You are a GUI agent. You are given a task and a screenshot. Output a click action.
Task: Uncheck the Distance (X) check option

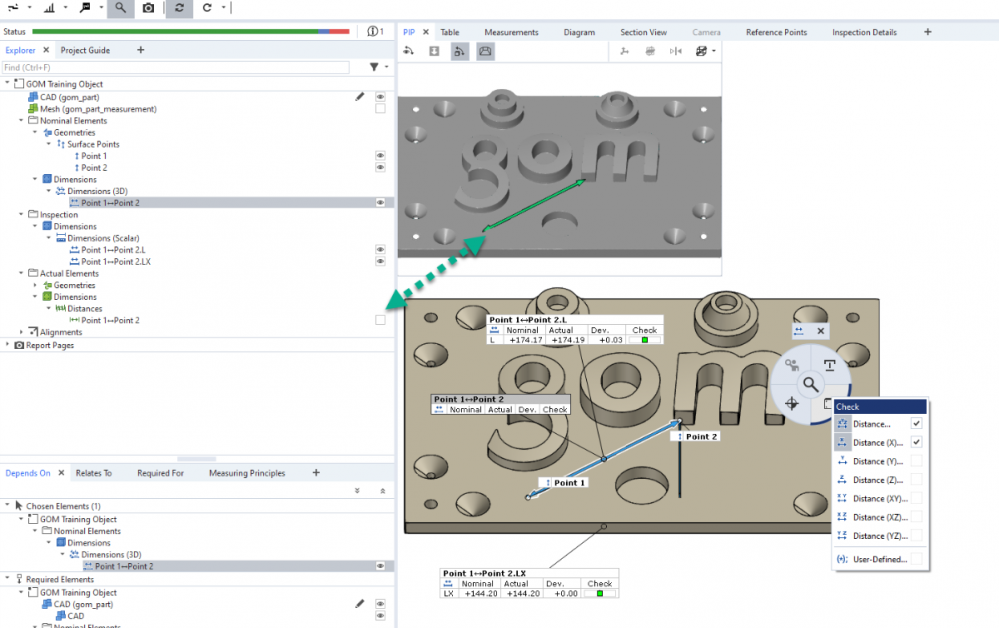[916, 442]
